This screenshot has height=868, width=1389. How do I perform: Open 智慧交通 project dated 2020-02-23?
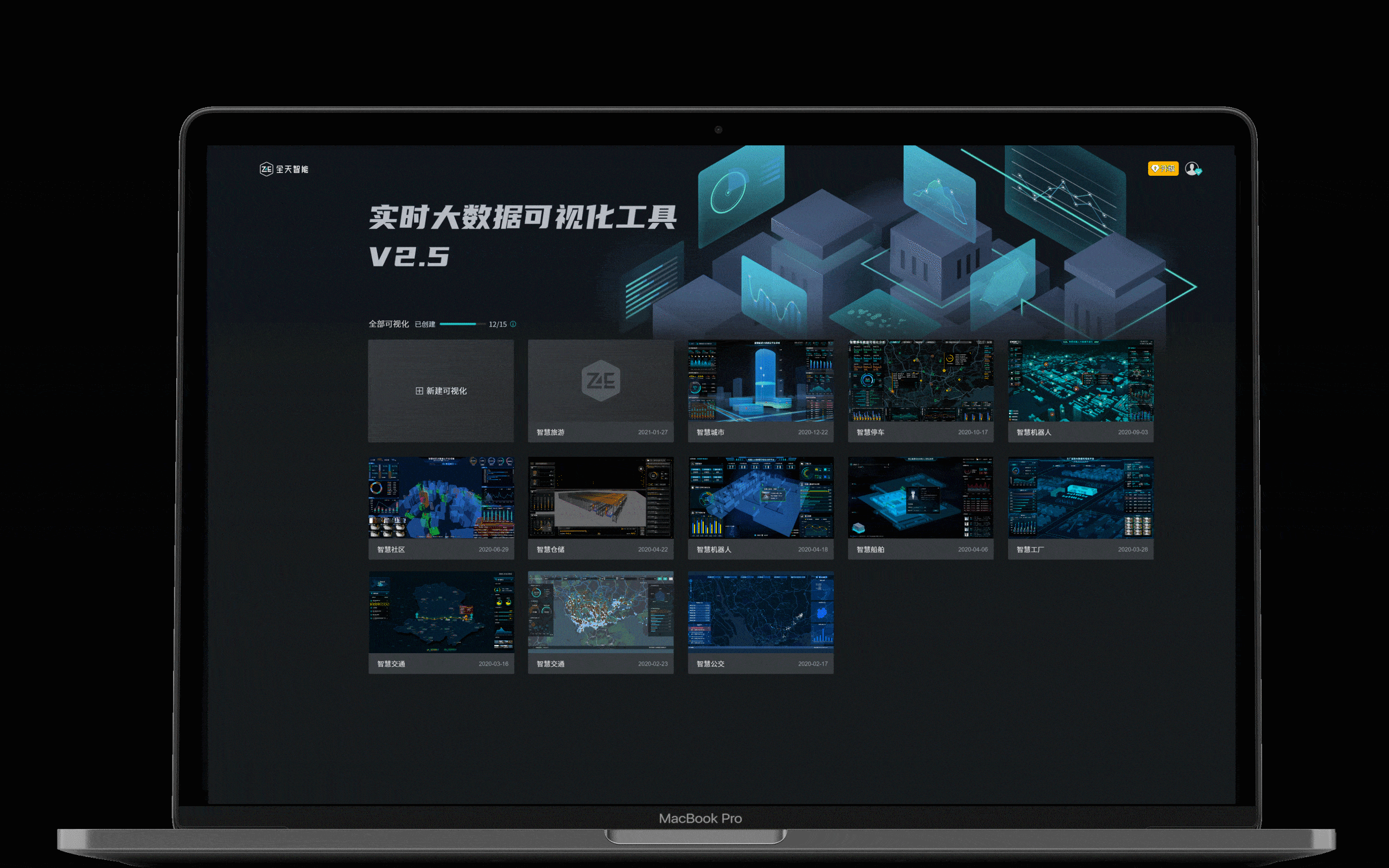tap(601, 612)
